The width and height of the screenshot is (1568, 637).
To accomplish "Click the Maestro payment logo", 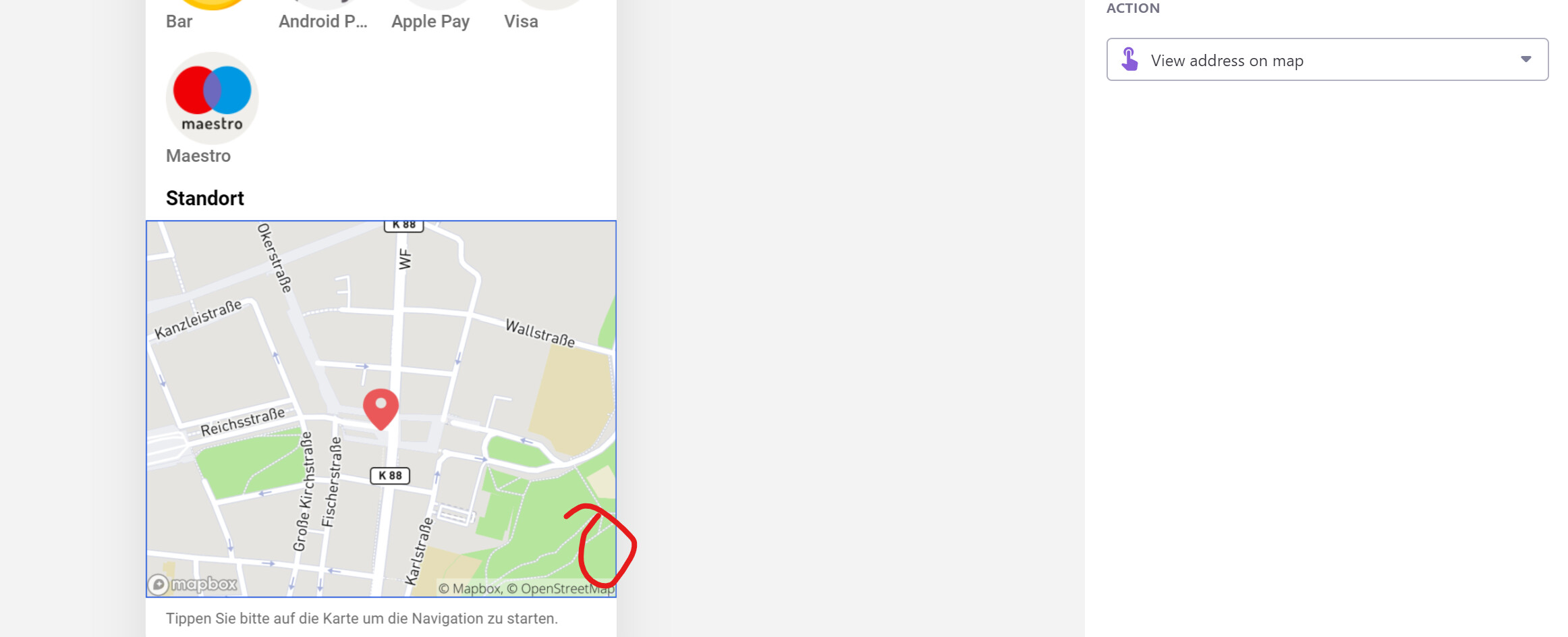I will (213, 98).
